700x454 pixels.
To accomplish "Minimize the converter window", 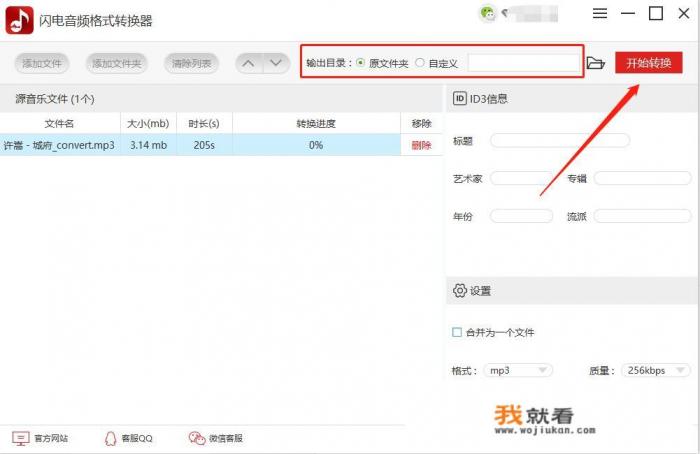I will point(628,13).
